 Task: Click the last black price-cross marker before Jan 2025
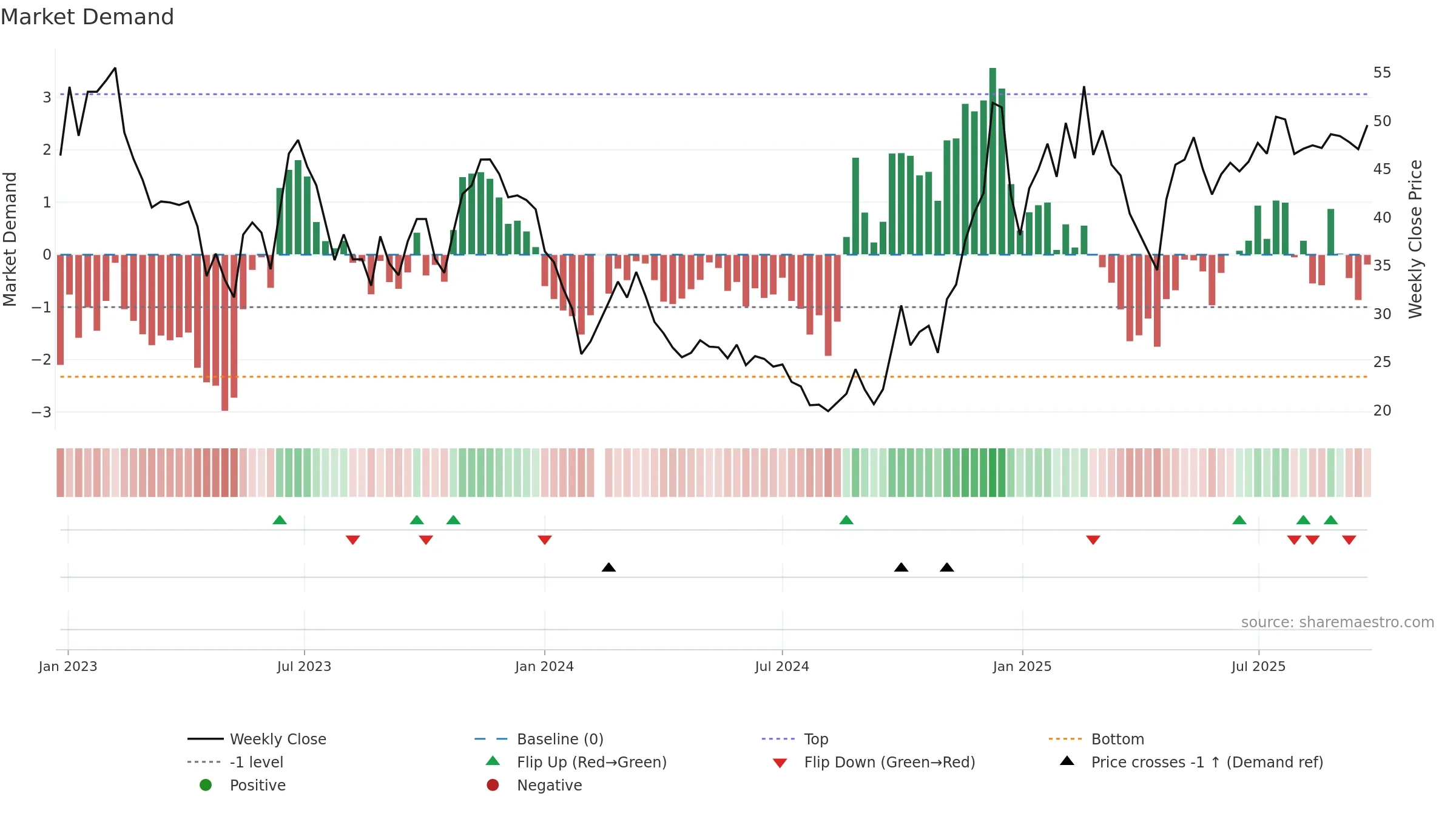(947, 567)
